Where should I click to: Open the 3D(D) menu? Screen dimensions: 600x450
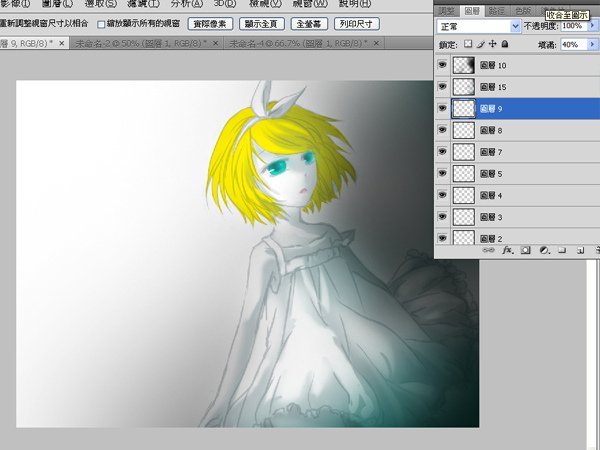coord(225,3)
